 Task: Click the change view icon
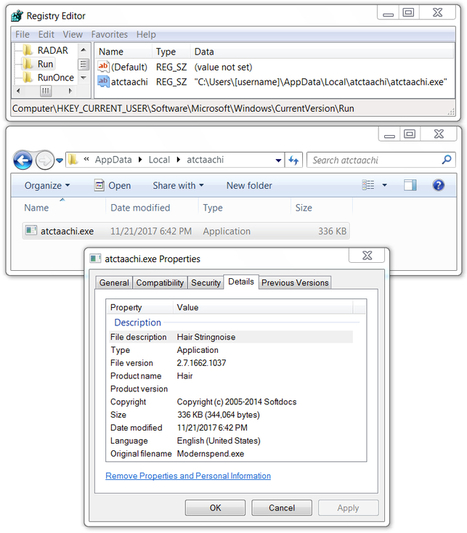click(x=368, y=185)
